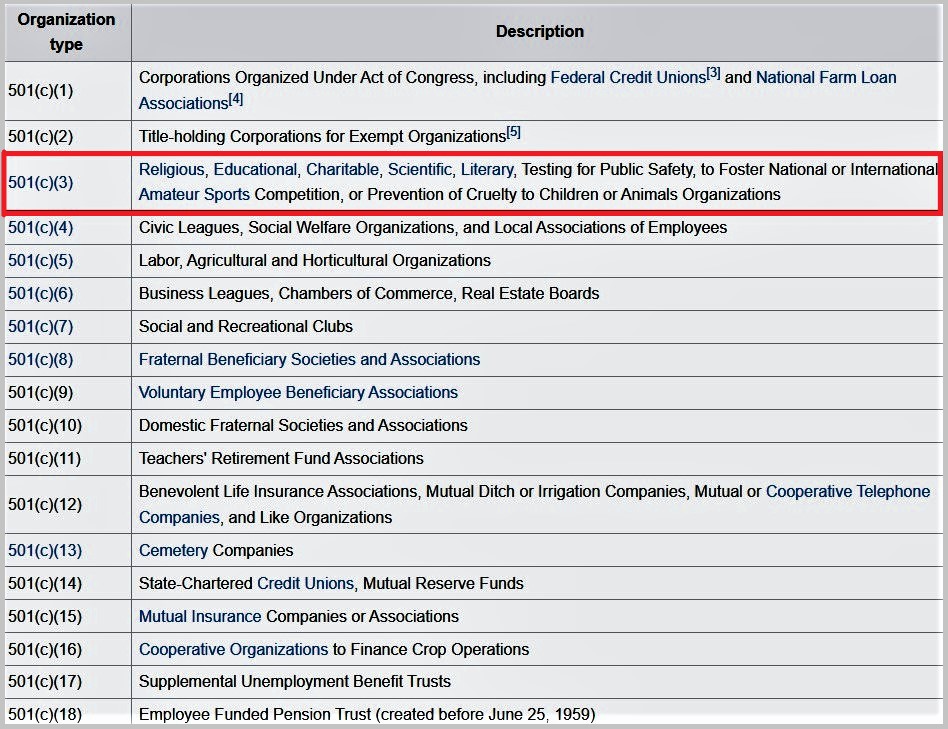Viewport: 948px width, 729px height.
Task: Open the Mutual Insurance link
Action: [x=200, y=617]
